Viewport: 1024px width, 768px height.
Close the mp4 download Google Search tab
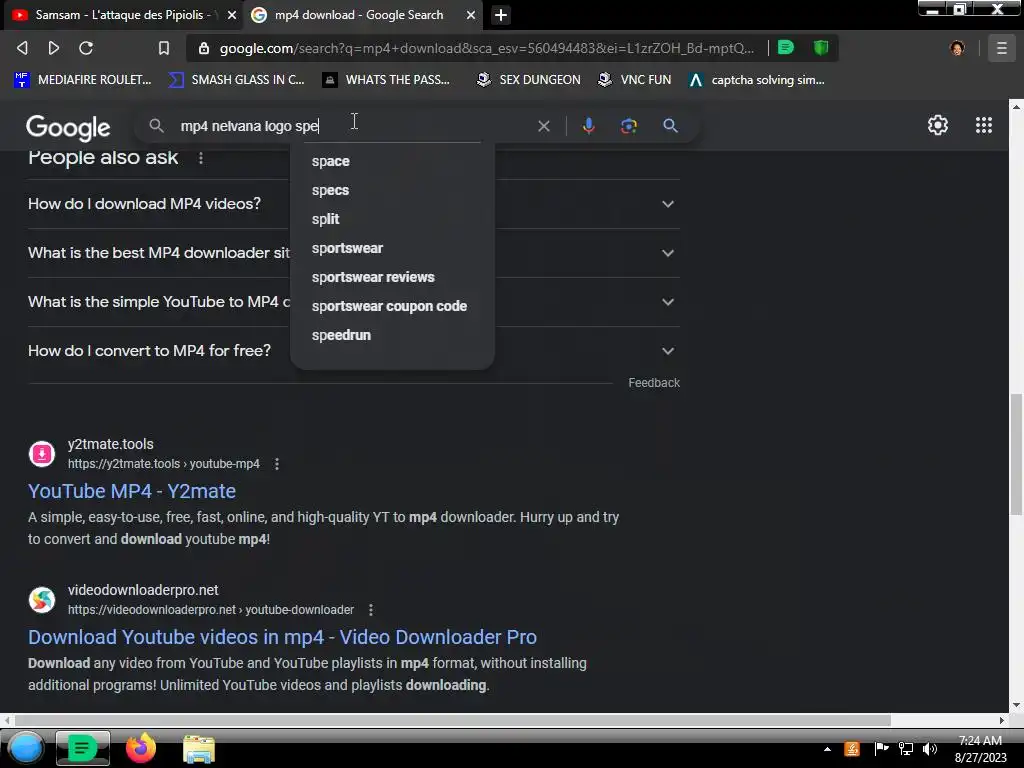pos(471,15)
